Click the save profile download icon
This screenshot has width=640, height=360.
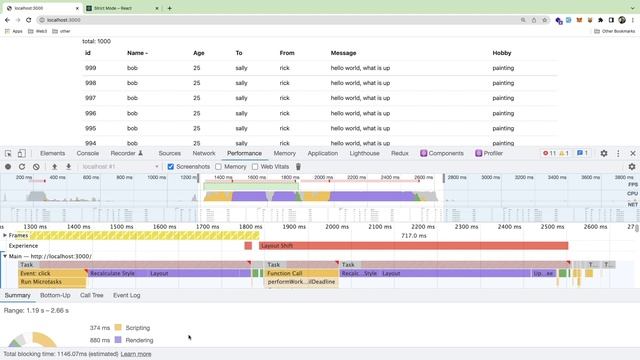69,167
